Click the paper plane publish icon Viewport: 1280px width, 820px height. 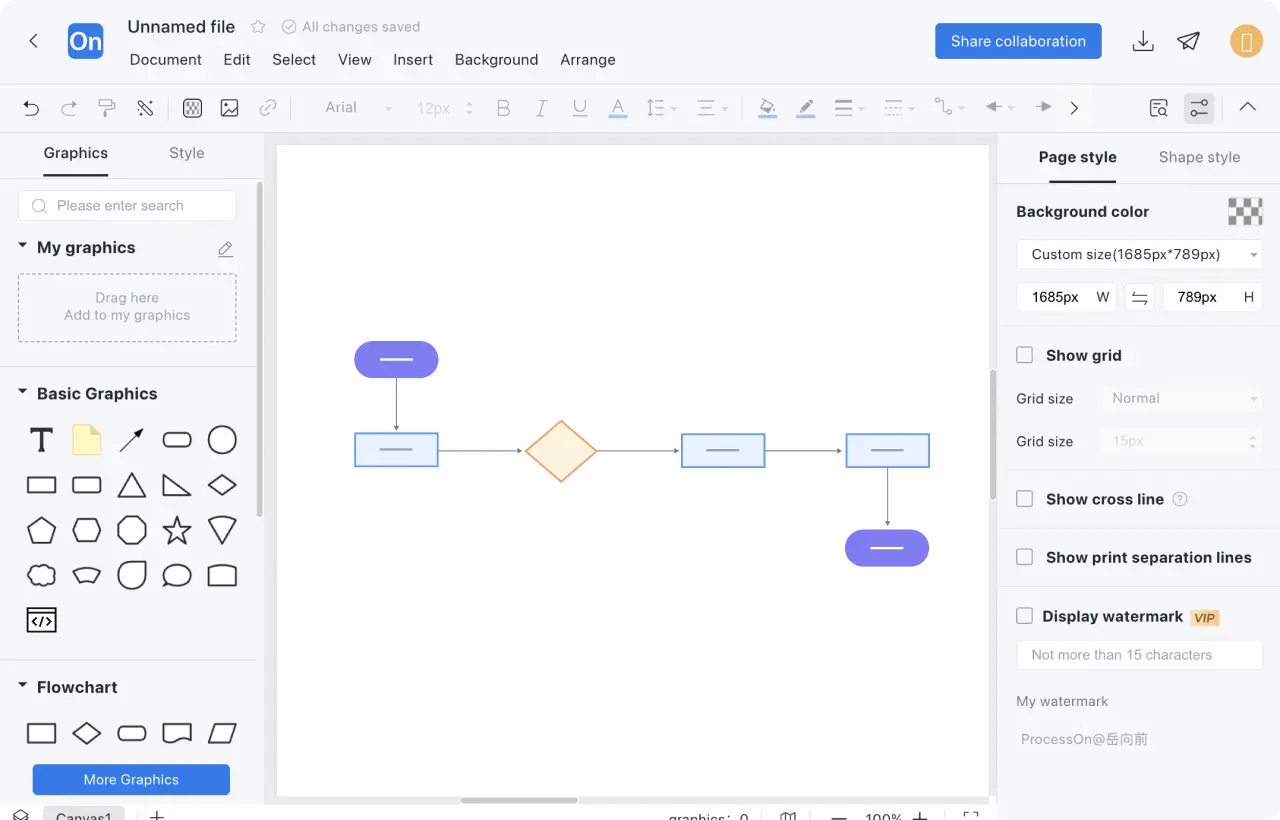coord(1188,41)
